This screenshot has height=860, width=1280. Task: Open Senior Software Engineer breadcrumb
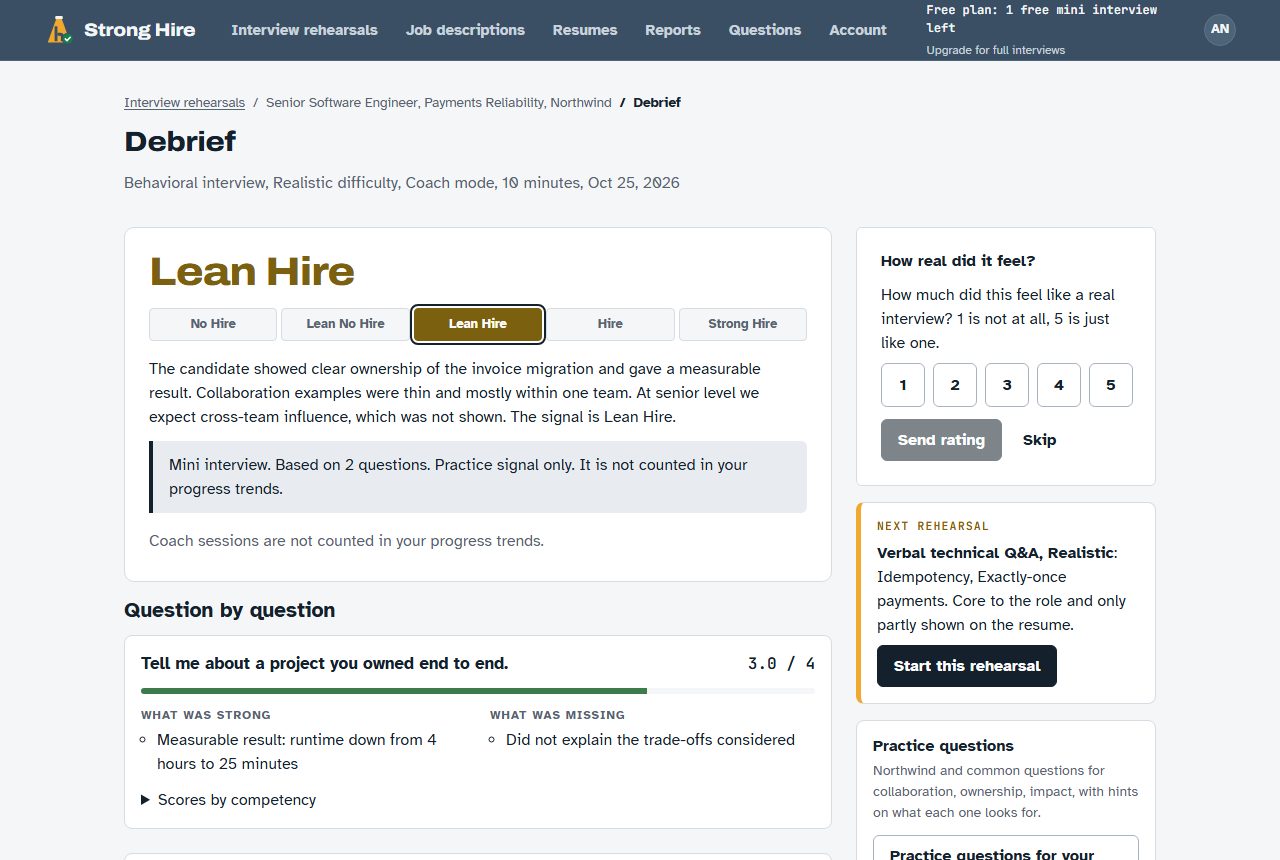pyautogui.click(x=438, y=102)
